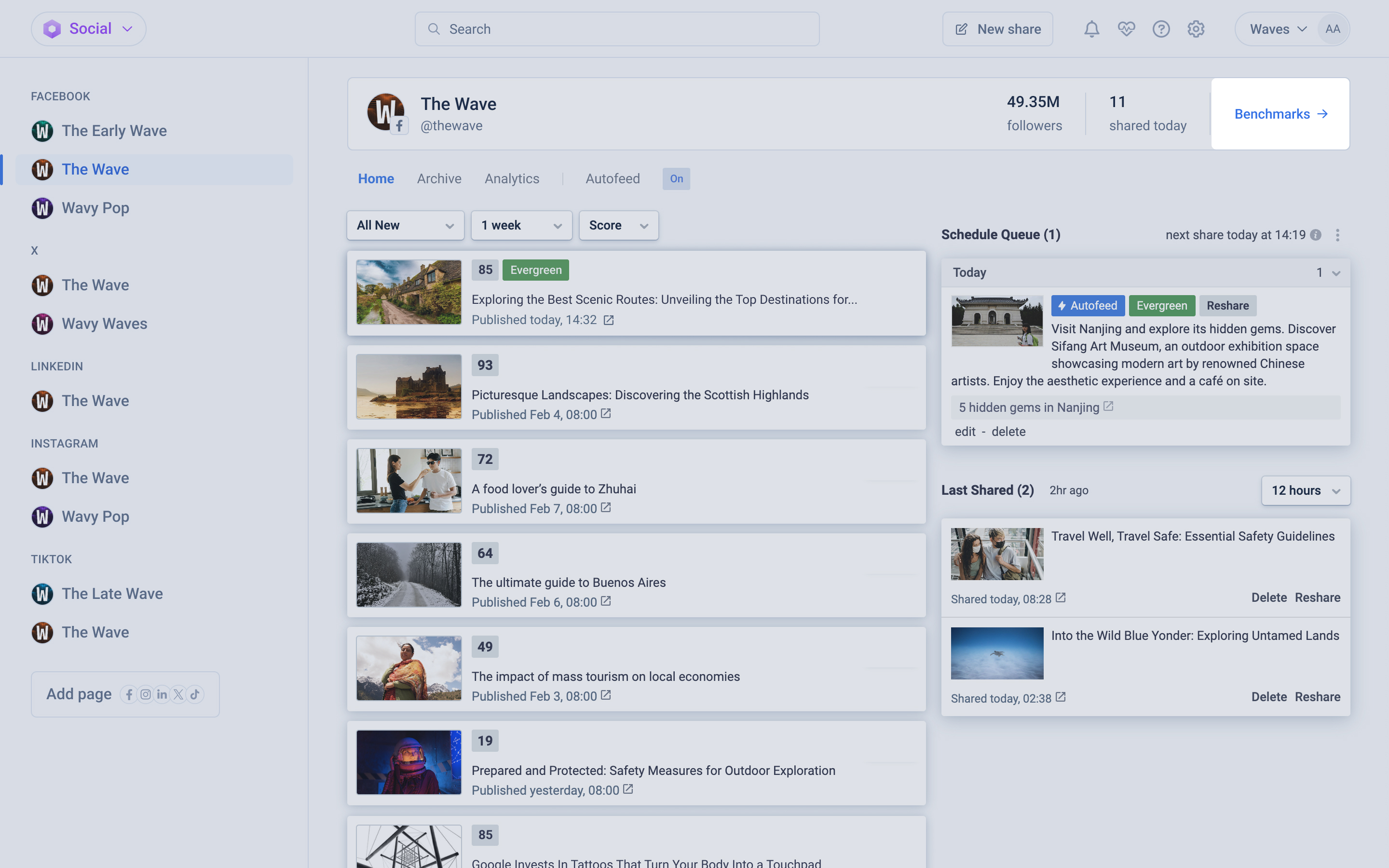Delete Travel Well, Travel Safe shared post

click(x=1269, y=597)
